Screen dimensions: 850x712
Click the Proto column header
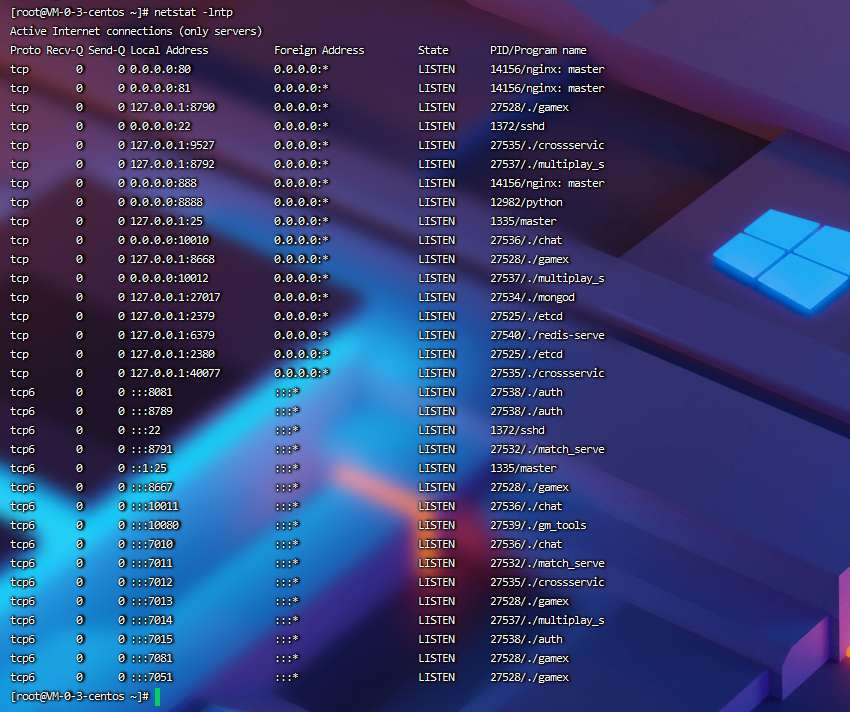26,50
